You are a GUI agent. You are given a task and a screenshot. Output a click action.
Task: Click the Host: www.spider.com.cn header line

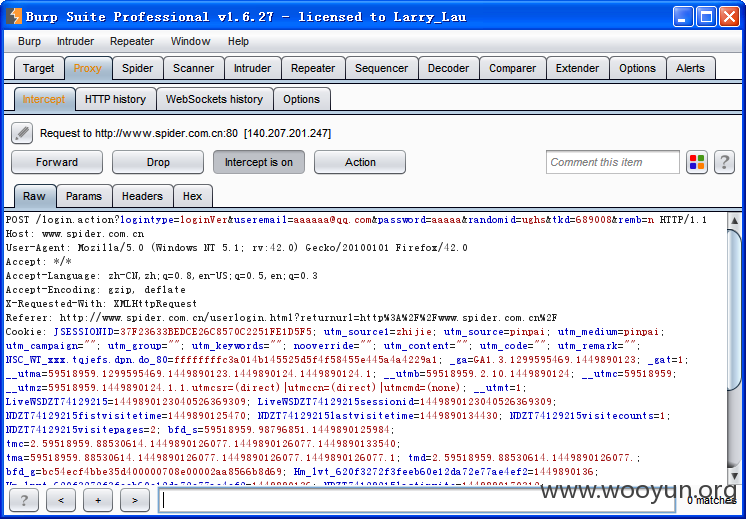coord(75,234)
